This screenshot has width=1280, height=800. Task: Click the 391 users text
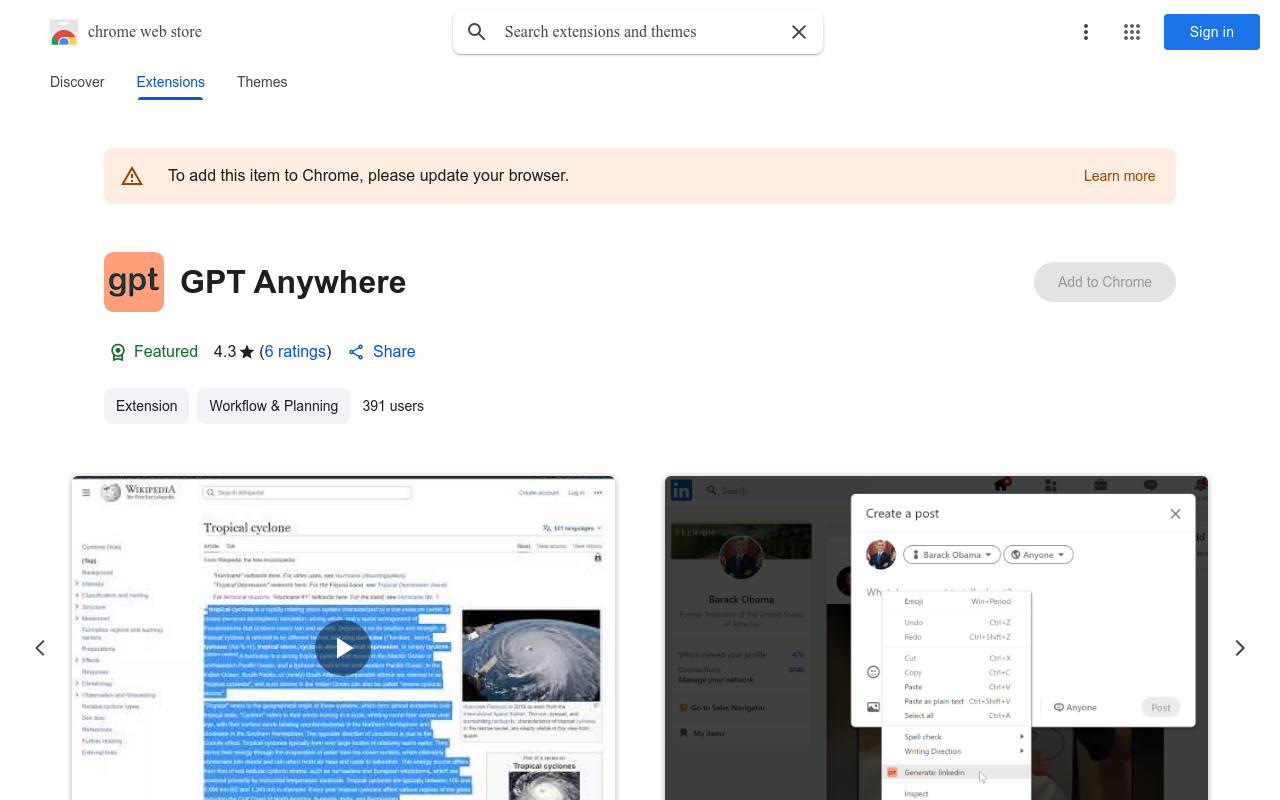pyautogui.click(x=393, y=406)
